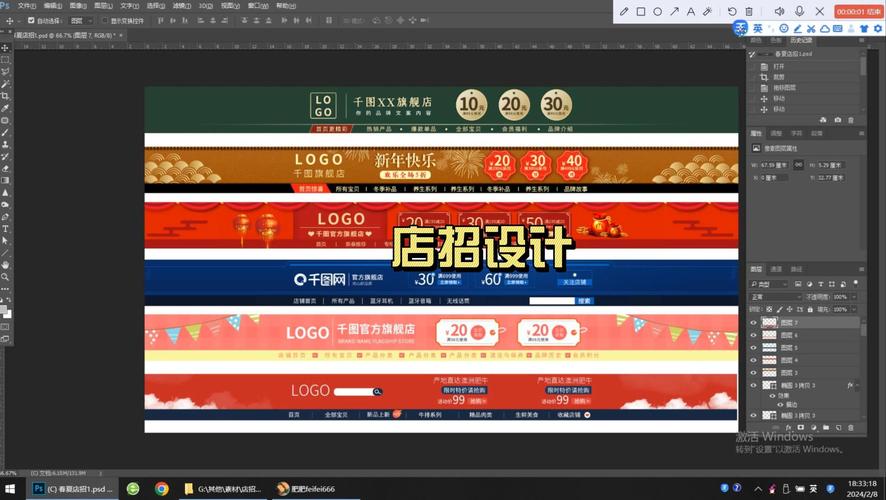Open the 编辑 Edit menu

point(53,6)
